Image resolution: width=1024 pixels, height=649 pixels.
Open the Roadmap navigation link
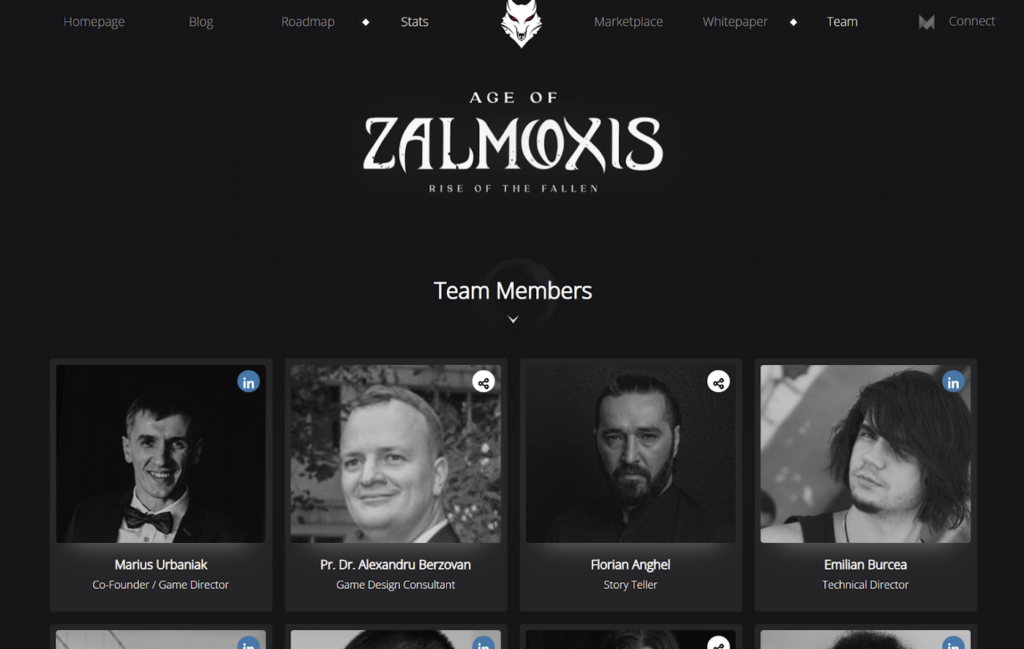(308, 22)
